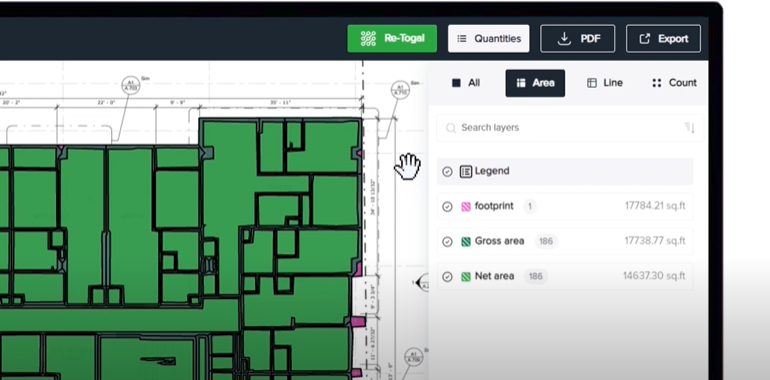Toggle visibility of footprint layer

pyautogui.click(x=447, y=207)
